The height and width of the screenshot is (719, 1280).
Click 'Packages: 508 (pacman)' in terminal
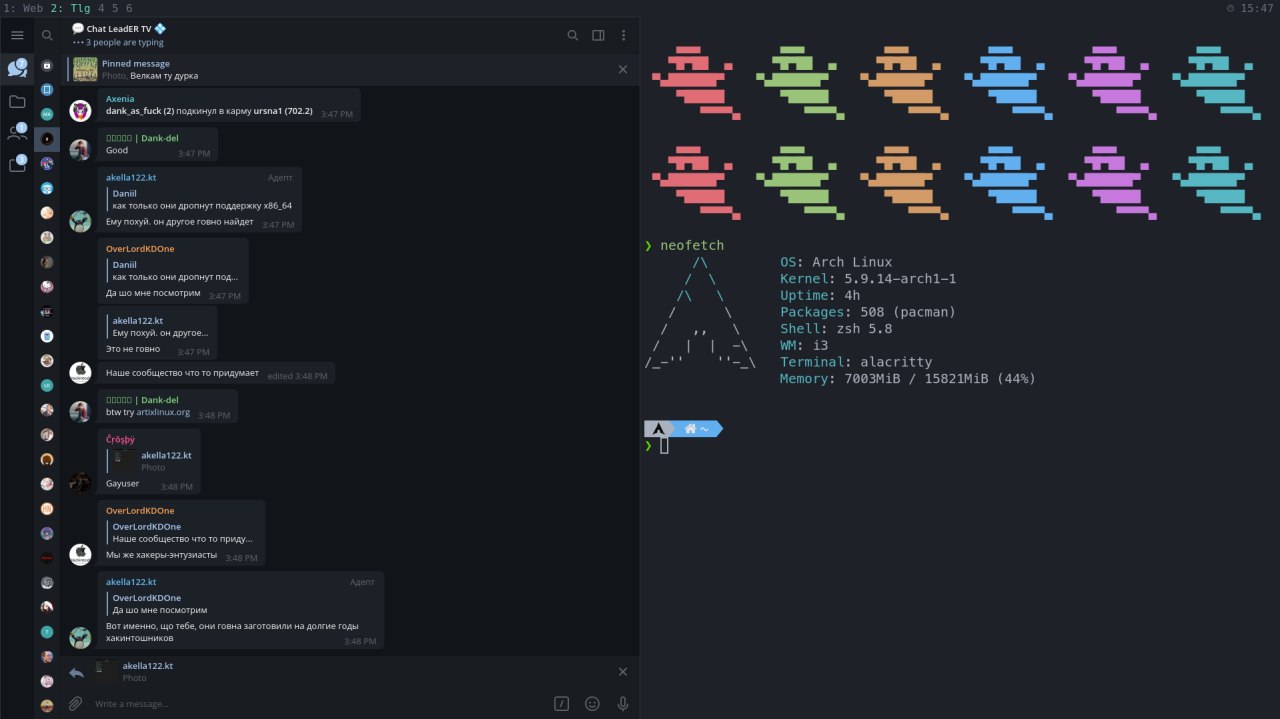pyautogui.click(x=868, y=312)
